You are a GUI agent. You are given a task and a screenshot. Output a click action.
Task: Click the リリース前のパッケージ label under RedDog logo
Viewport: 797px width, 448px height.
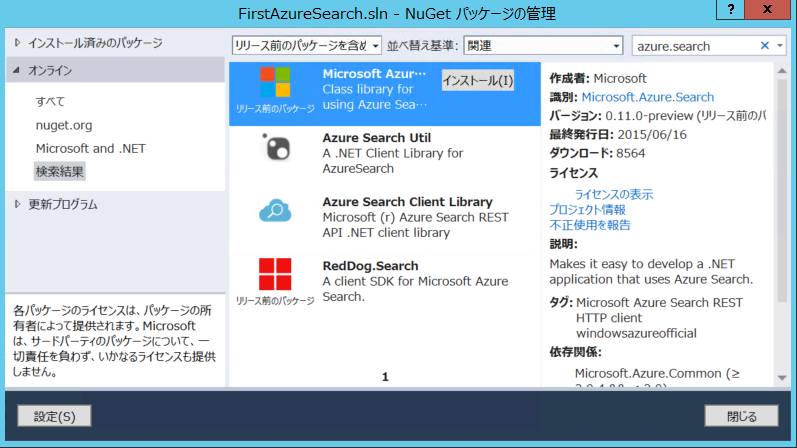click(x=275, y=301)
